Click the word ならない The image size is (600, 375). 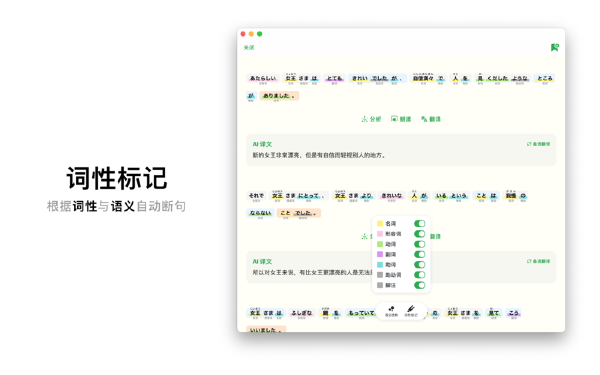click(x=260, y=213)
